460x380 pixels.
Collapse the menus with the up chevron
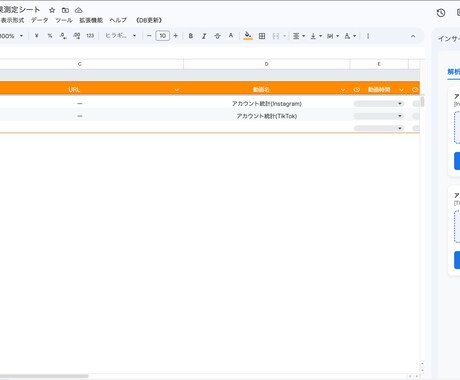tap(413, 36)
